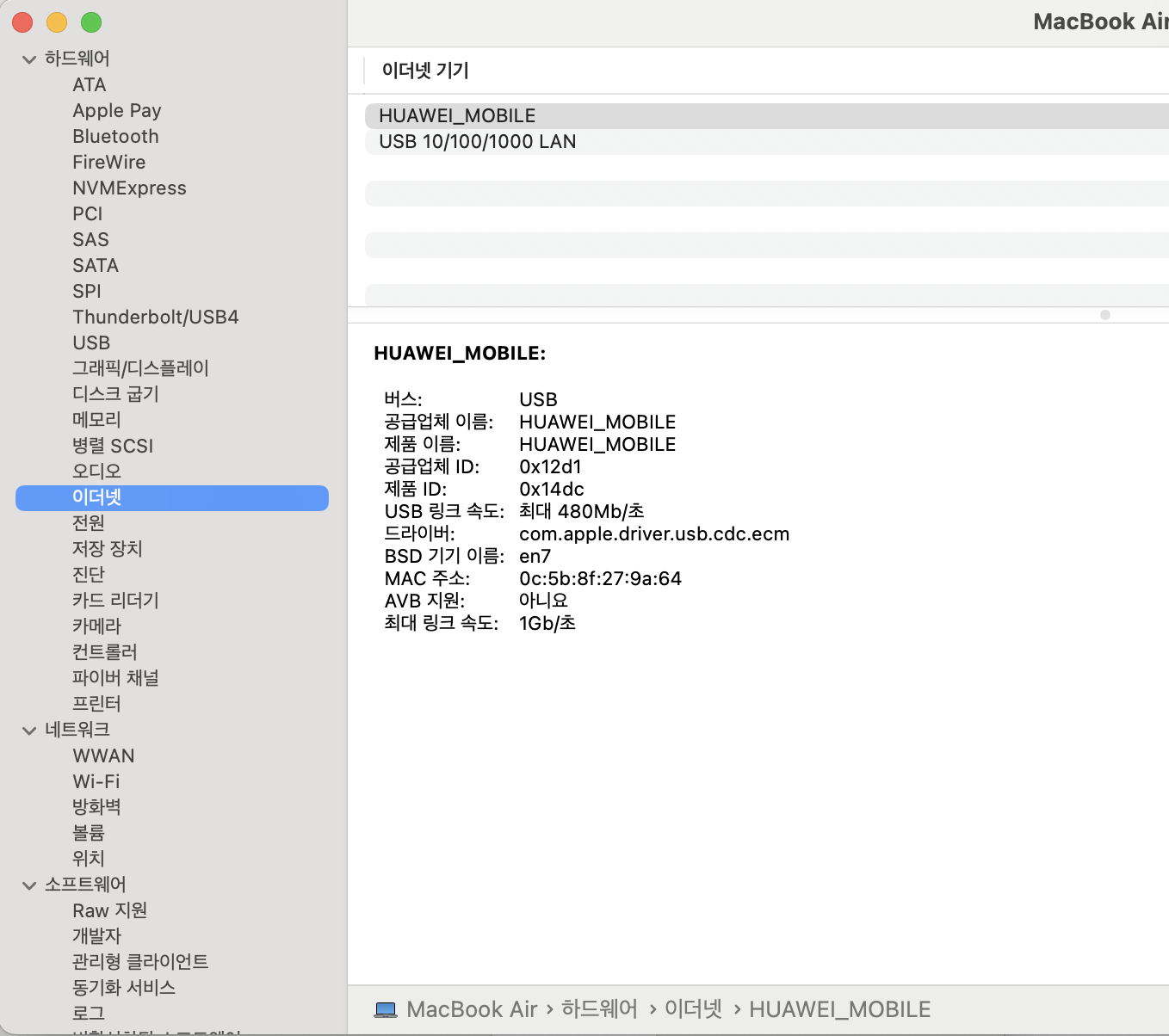Viewport: 1169px width, 1036px height.
Task: Click 이더넷 in the bottom path bar
Action: 693,1008
